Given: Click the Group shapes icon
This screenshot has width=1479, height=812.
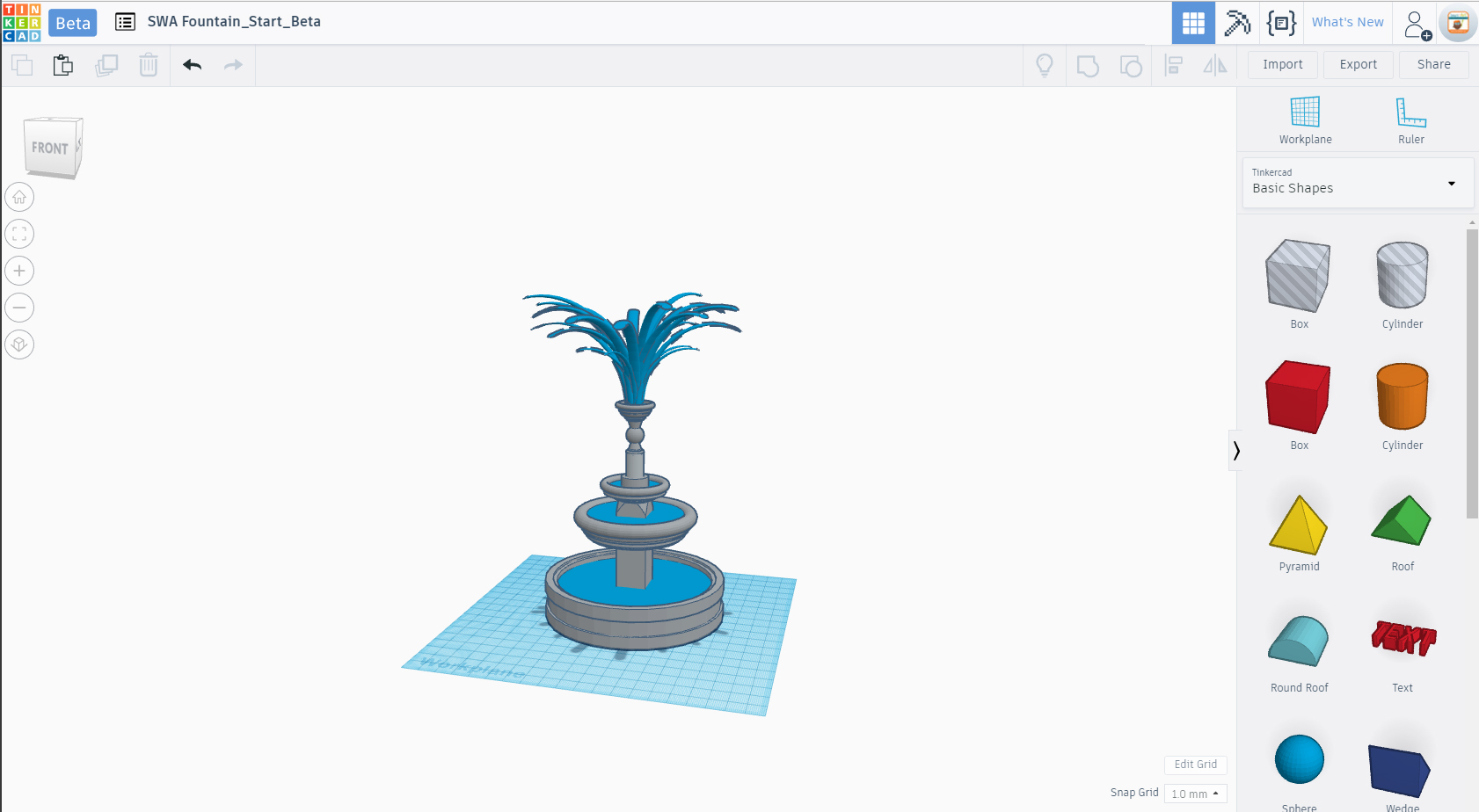Looking at the screenshot, I should click(1088, 66).
